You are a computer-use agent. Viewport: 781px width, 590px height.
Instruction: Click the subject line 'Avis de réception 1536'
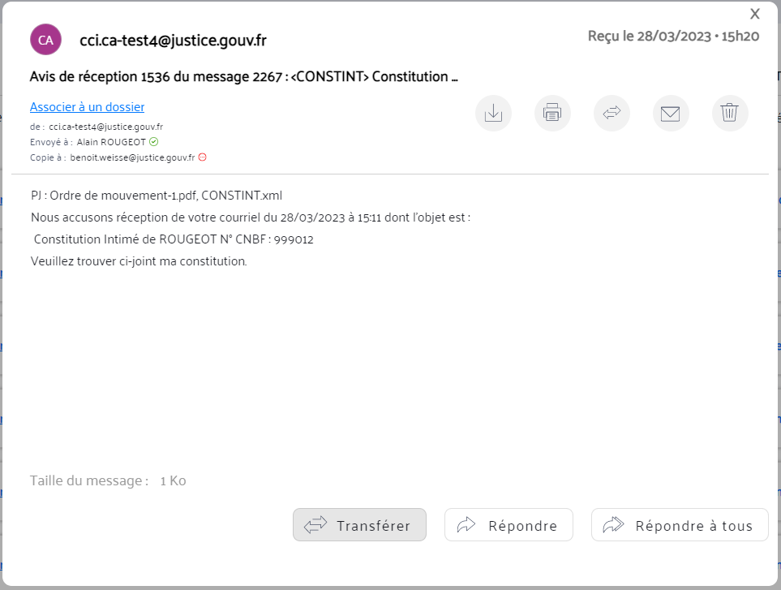[244, 77]
